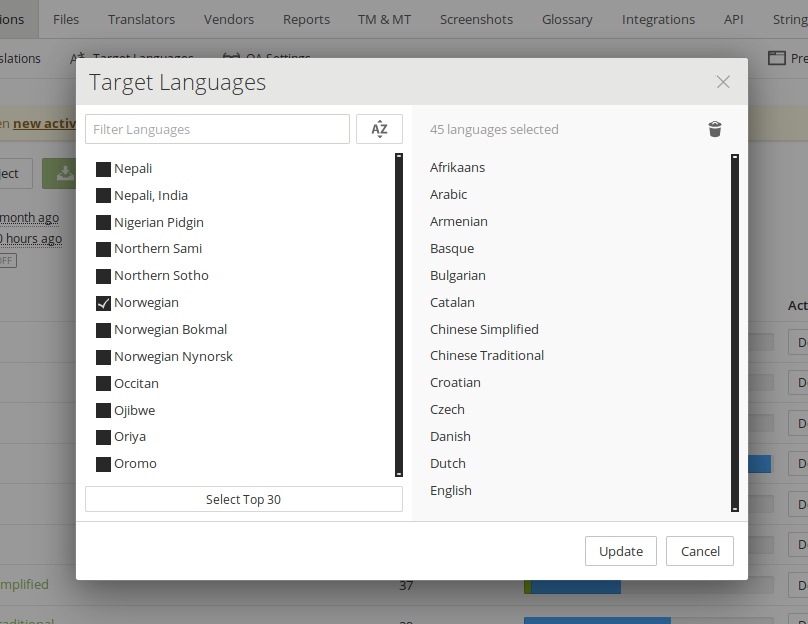Check the Norwegian Nynorsk checkbox
This screenshot has width=808, height=624.
point(103,357)
